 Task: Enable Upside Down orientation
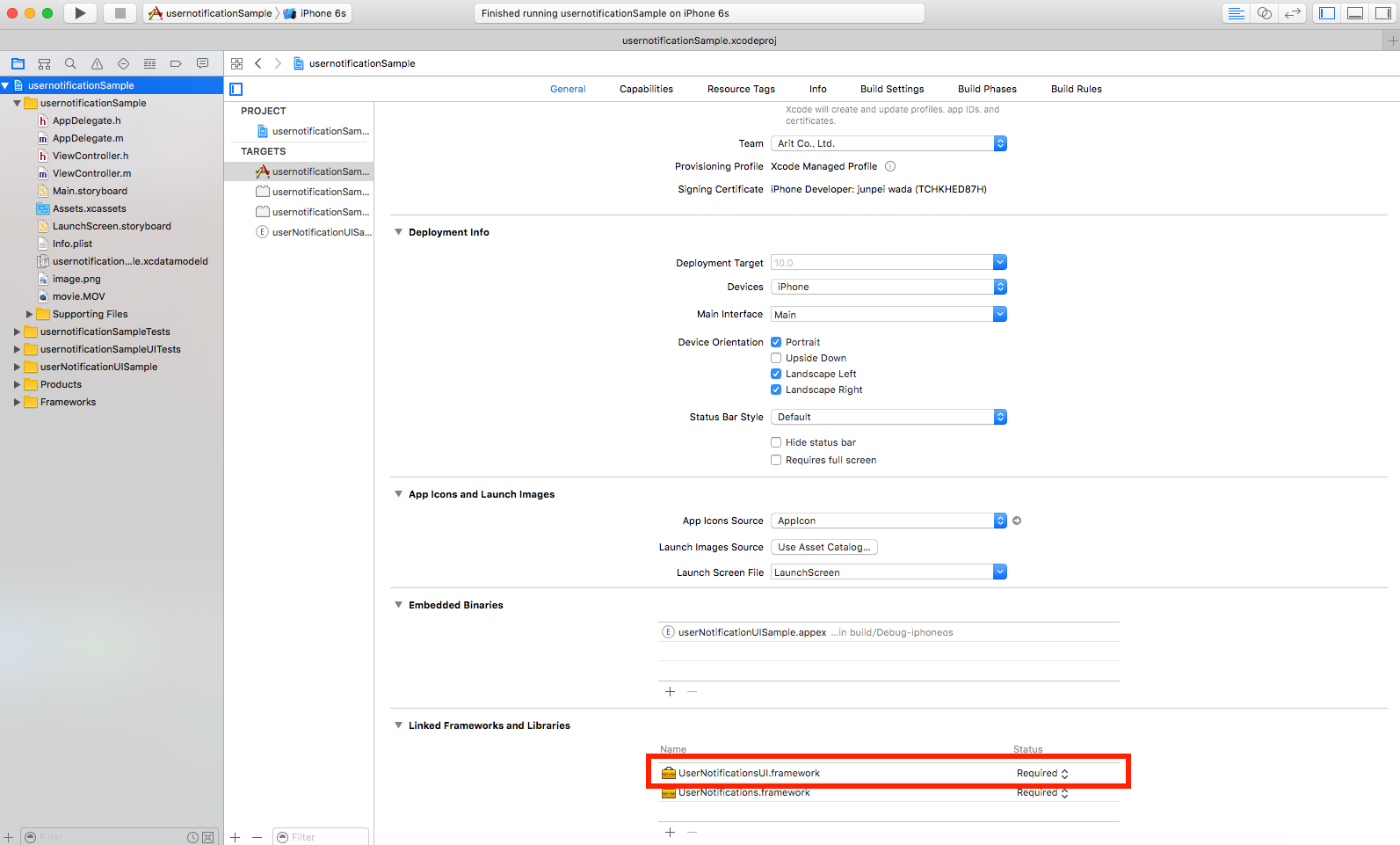click(776, 358)
